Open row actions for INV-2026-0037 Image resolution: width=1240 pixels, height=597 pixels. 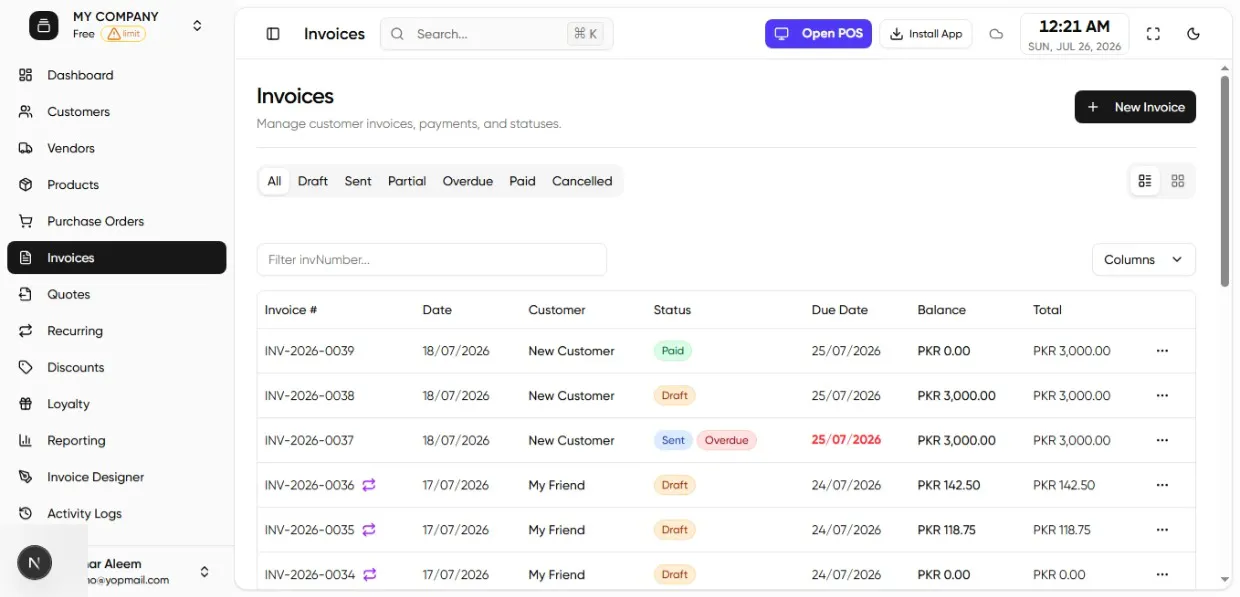coord(1162,440)
